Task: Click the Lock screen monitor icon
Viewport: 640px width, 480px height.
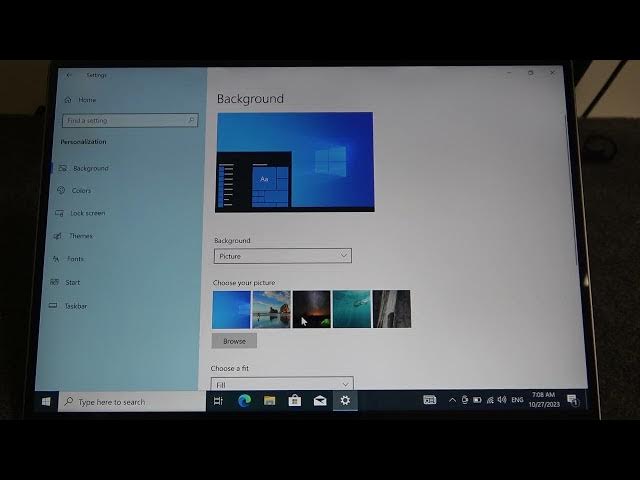Action: pyautogui.click(x=60, y=213)
